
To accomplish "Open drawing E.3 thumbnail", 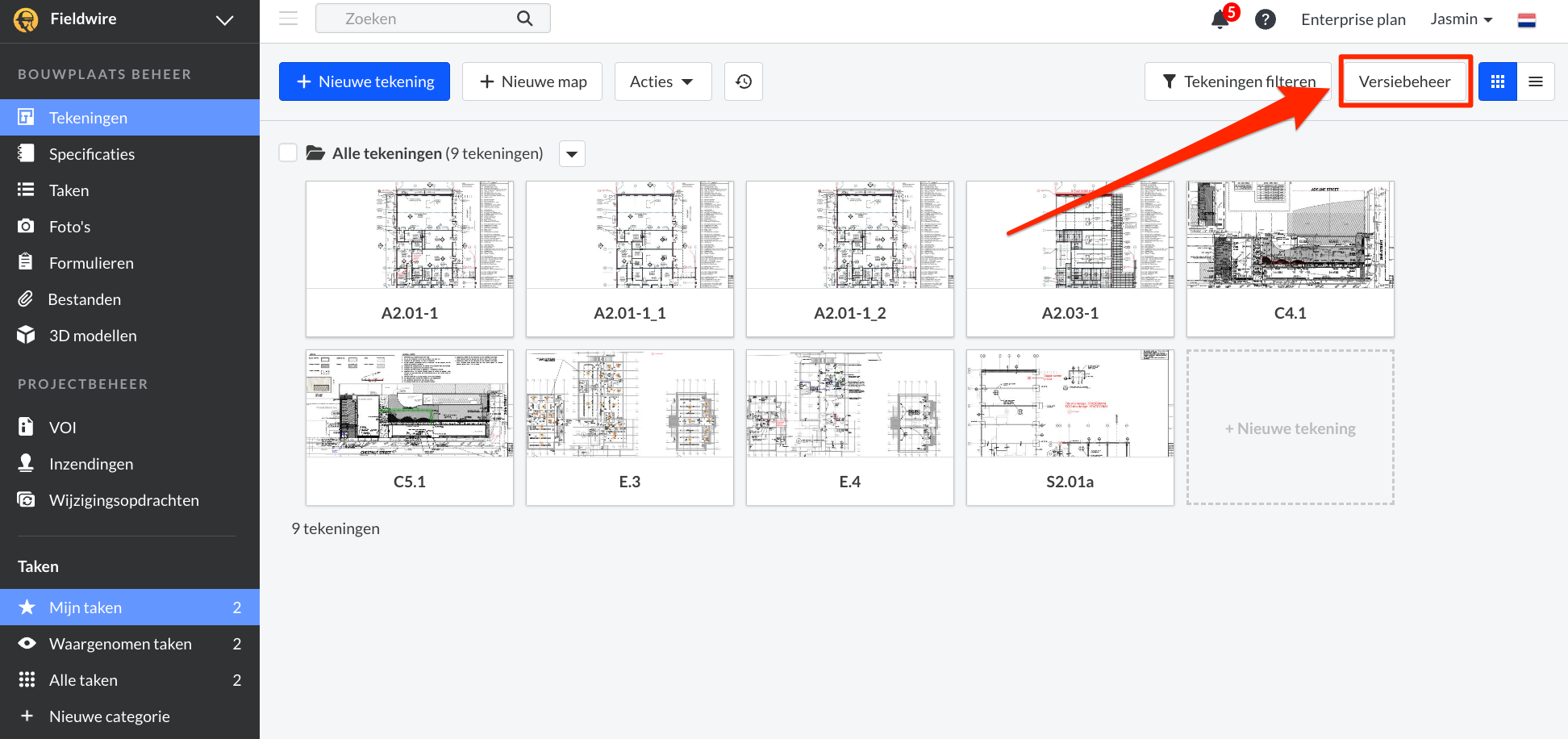I will click(630, 428).
